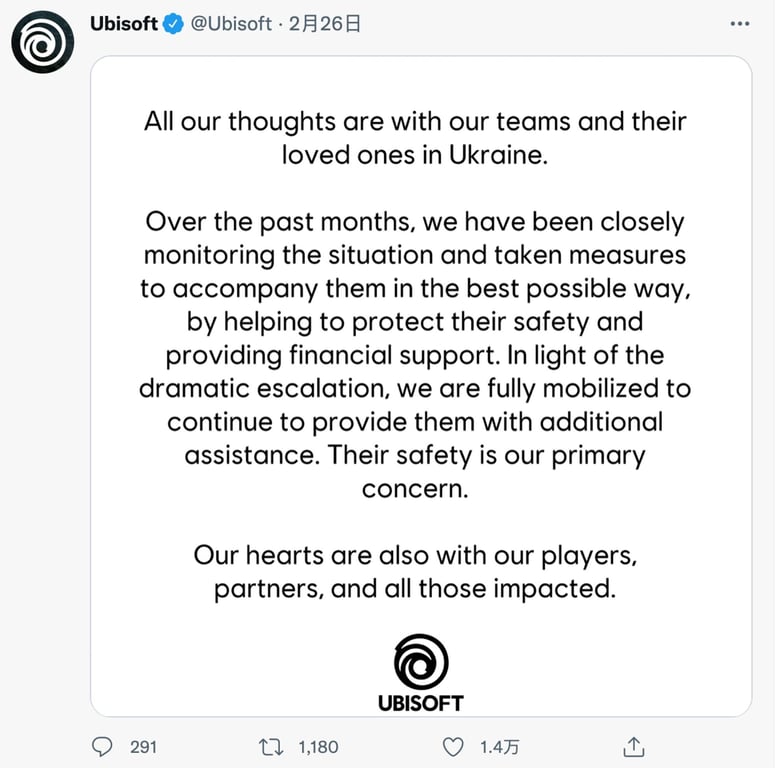View the 291 replies count
778x768 pixels.
tap(143, 747)
